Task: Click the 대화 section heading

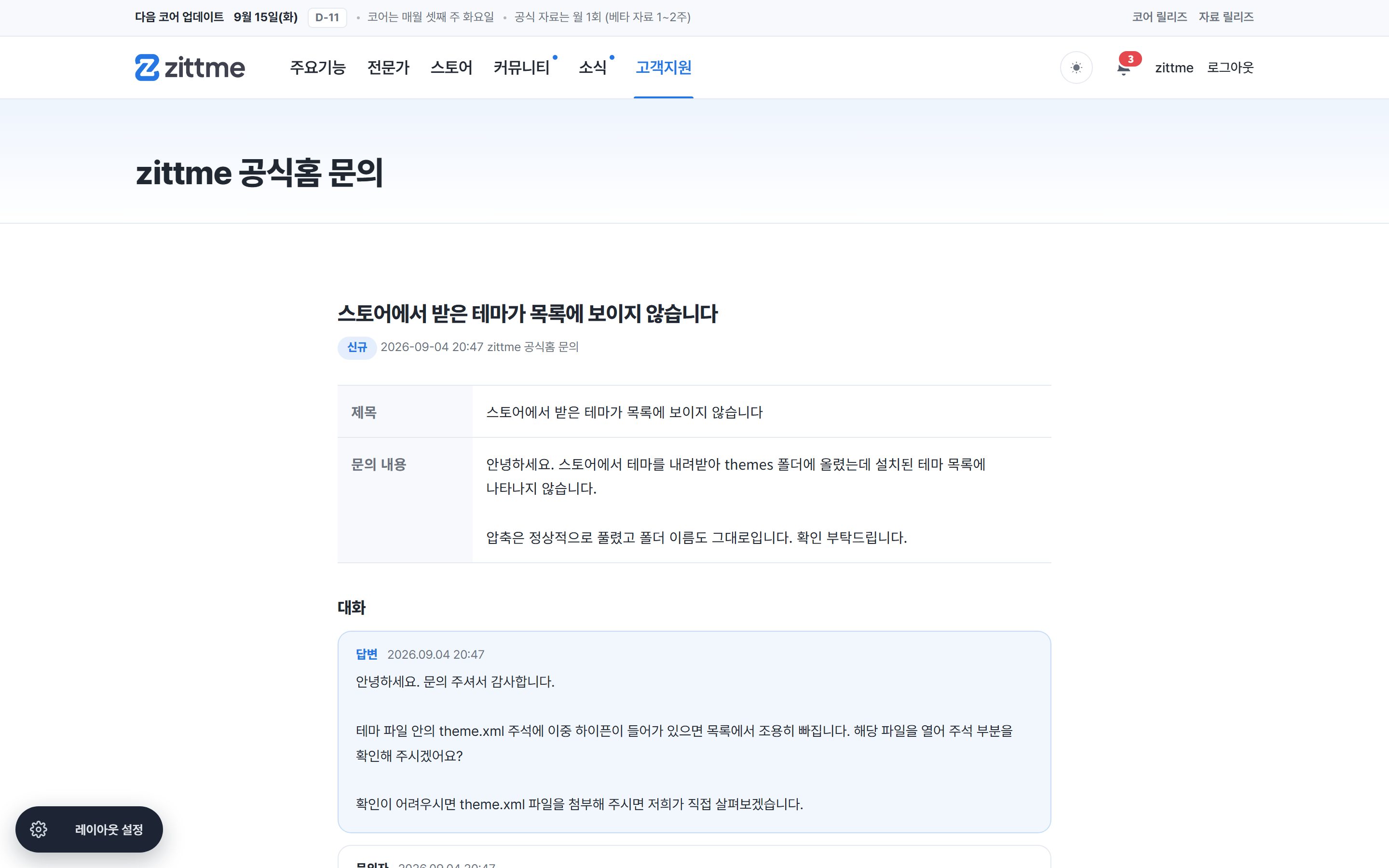Action: (x=351, y=608)
